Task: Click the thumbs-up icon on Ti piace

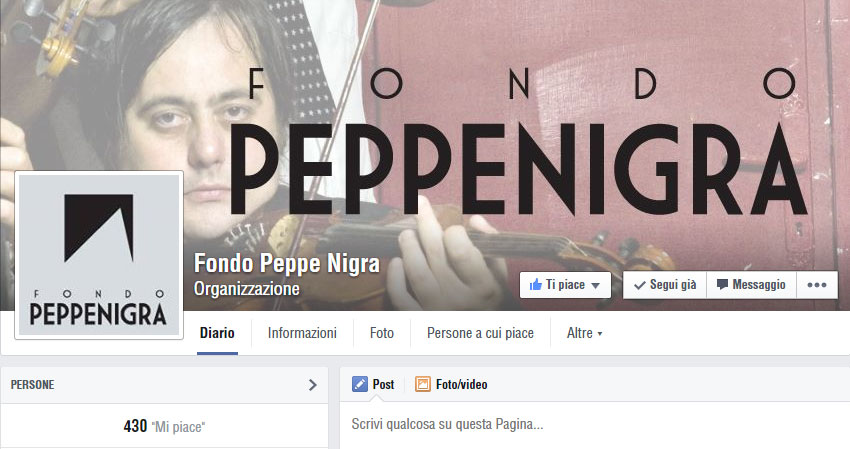Action: point(536,285)
